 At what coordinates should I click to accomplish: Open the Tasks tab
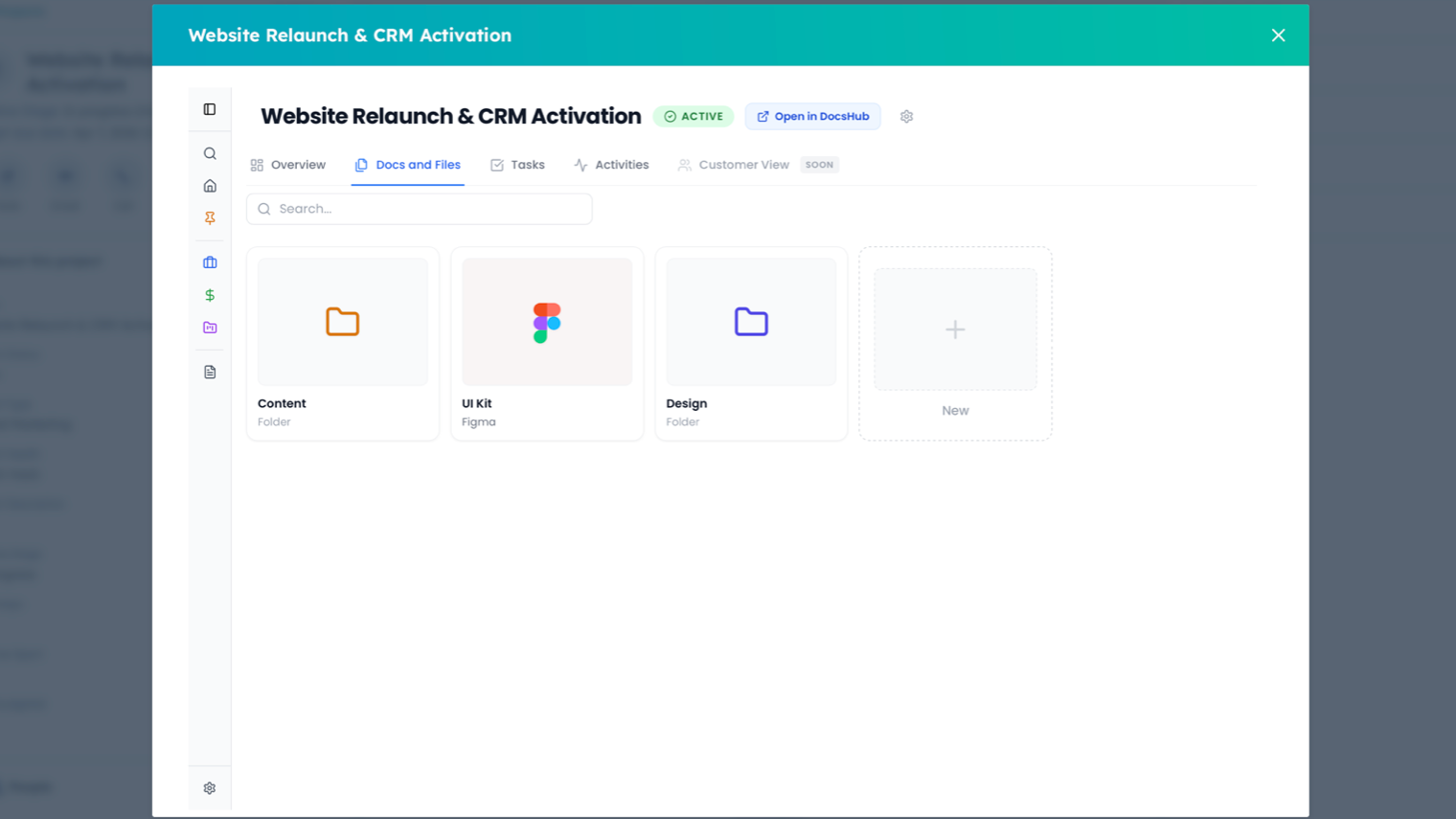(x=517, y=164)
